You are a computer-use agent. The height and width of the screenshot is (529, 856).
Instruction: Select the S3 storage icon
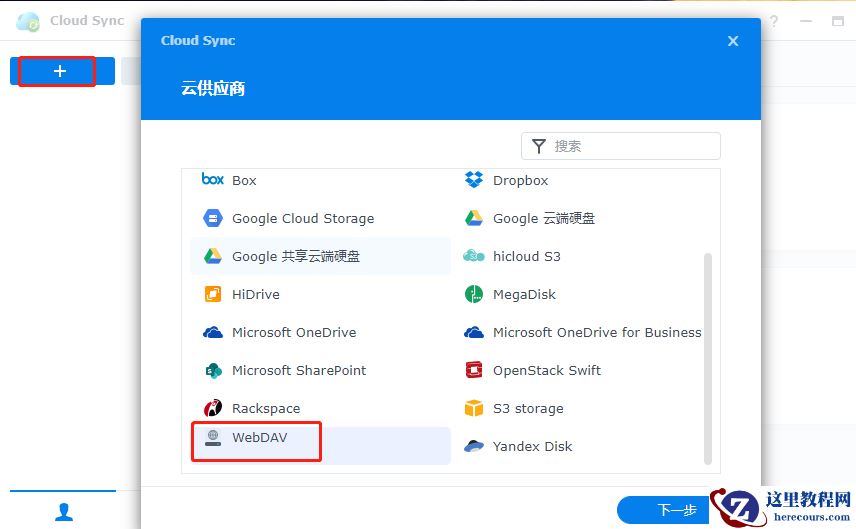474,408
